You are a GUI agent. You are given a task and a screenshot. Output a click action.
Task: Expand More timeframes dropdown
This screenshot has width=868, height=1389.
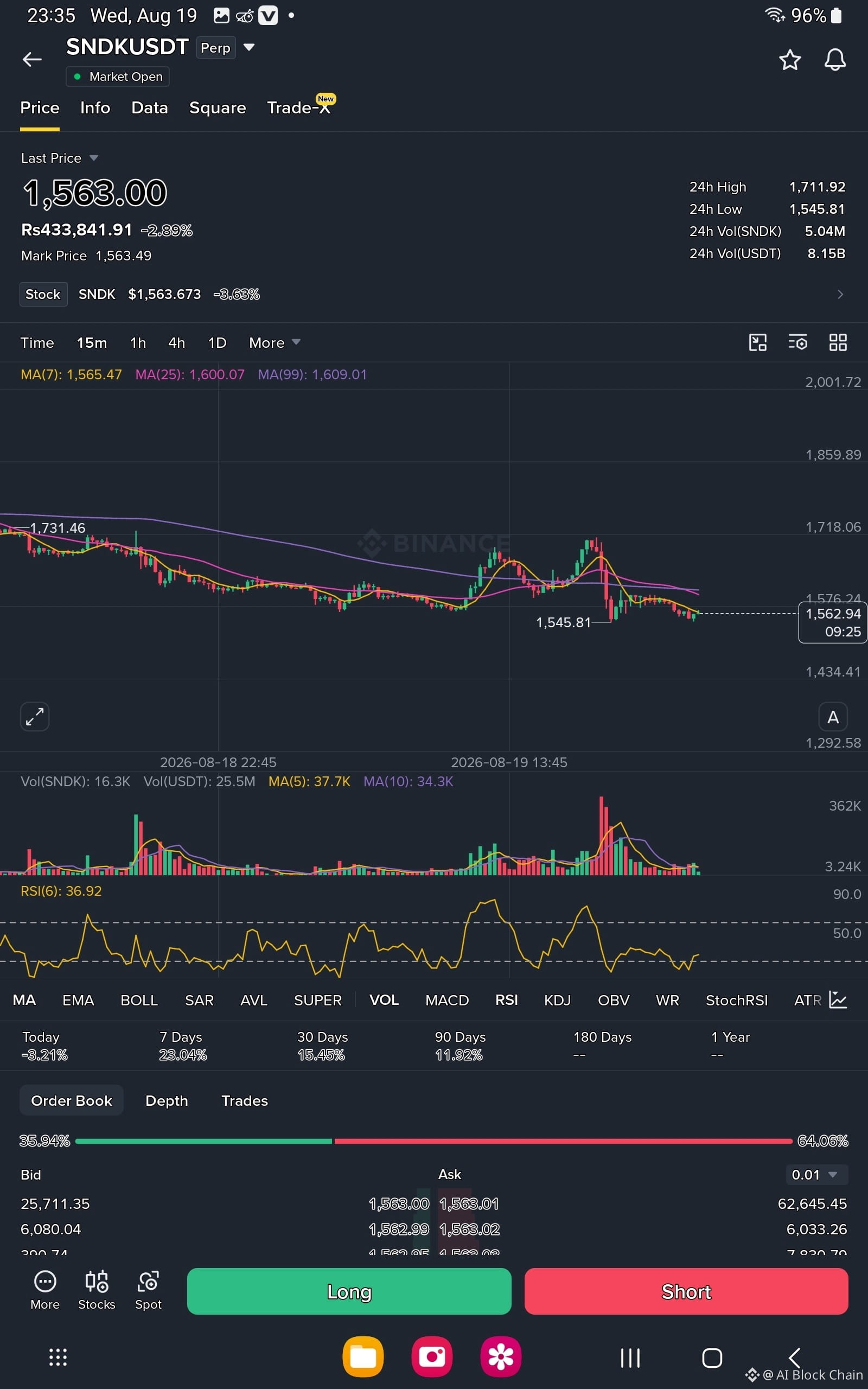pos(275,343)
